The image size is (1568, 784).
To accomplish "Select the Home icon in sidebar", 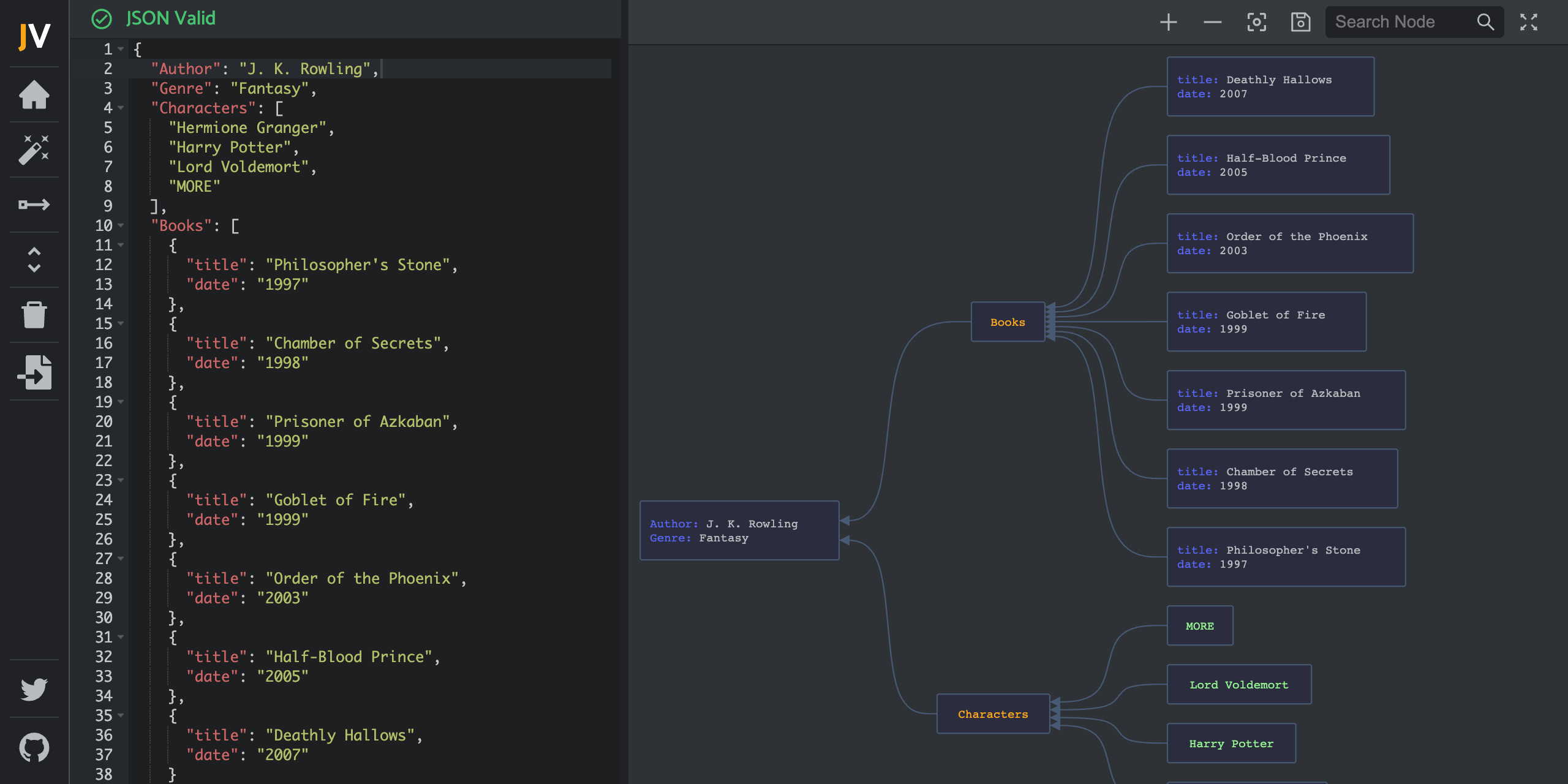I will [34, 95].
